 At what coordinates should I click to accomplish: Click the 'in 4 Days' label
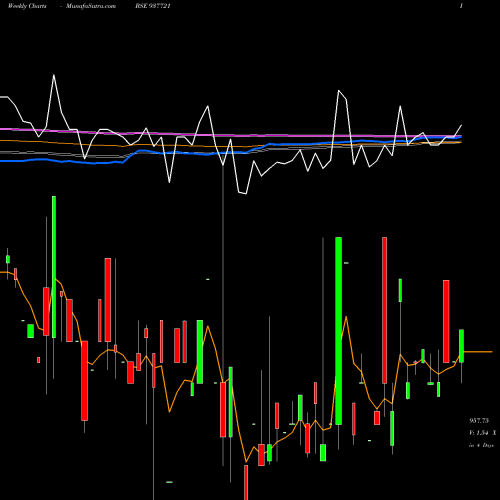pos(481,445)
